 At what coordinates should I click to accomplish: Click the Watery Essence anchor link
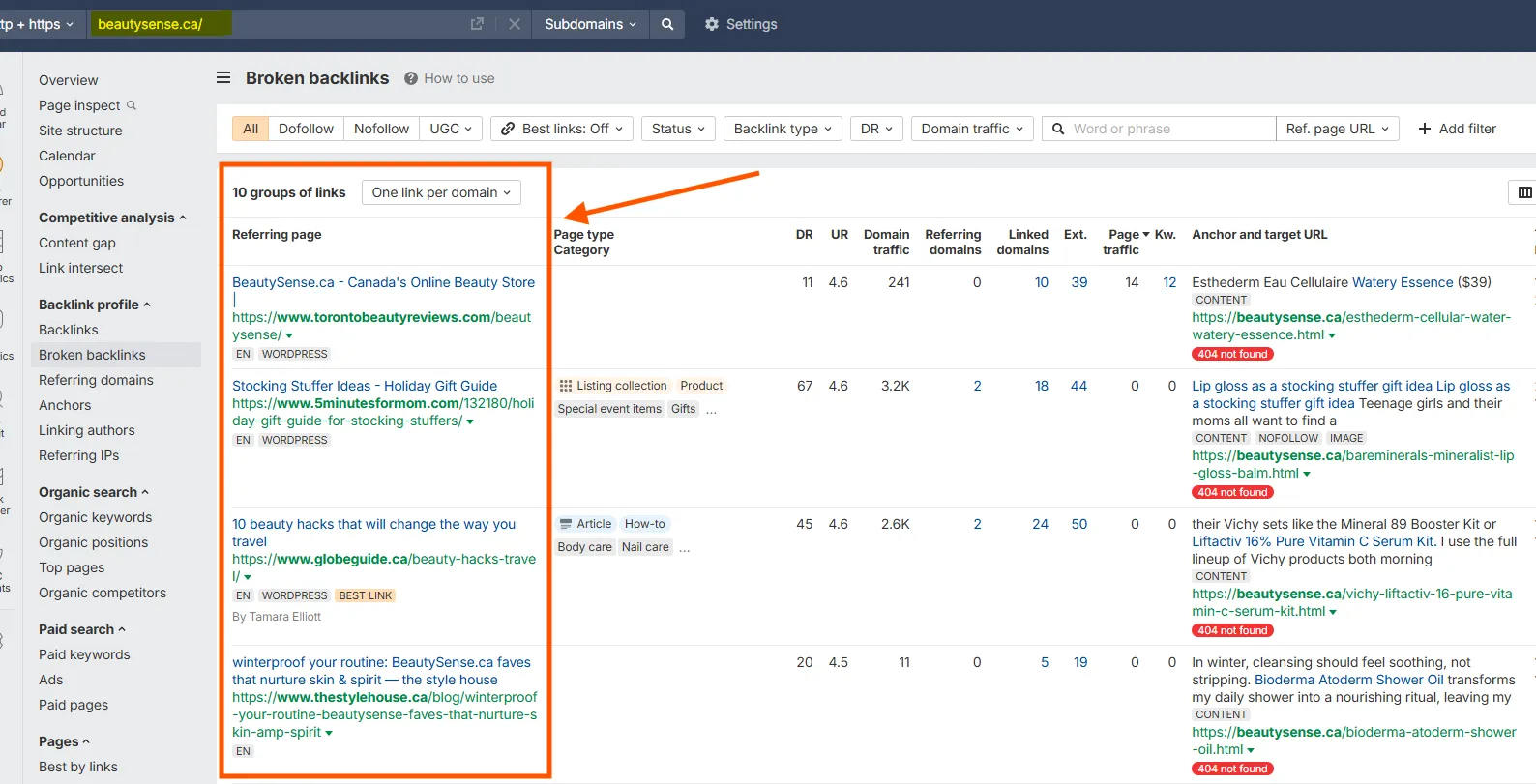tap(1403, 282)
